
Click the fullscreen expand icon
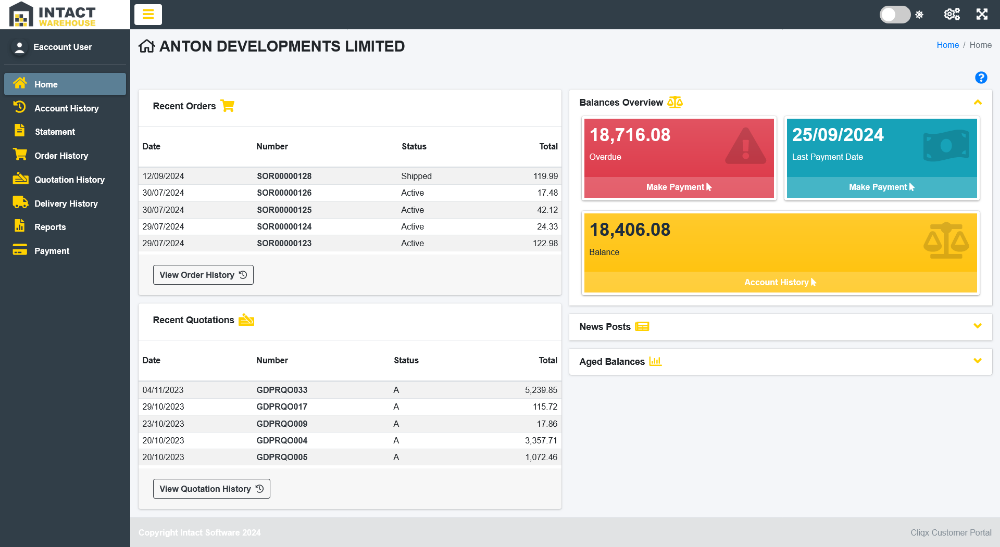tap(982, 14)
